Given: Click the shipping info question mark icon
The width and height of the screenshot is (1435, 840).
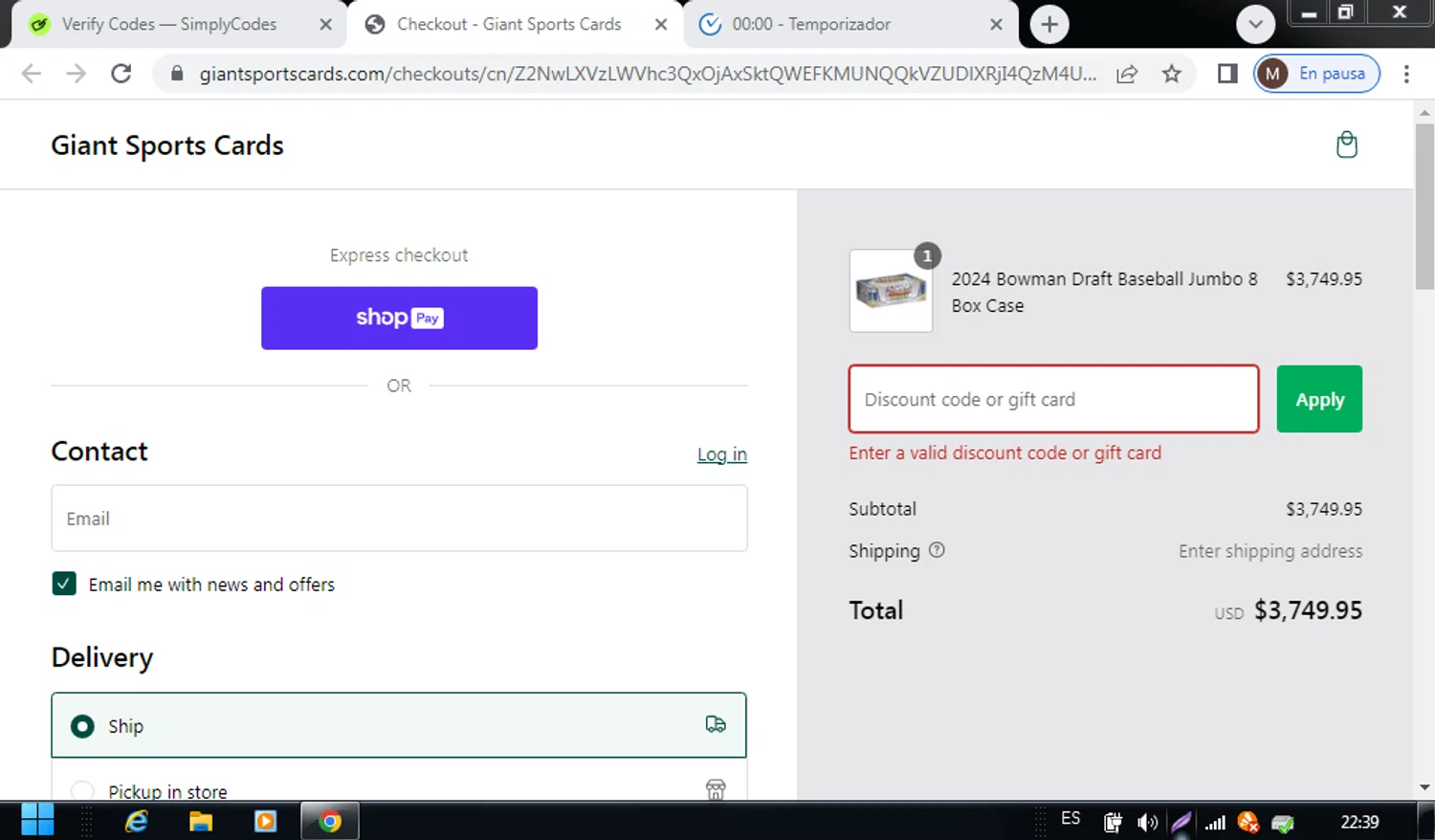Looking at the screenshot, I should tap(937, 550).
